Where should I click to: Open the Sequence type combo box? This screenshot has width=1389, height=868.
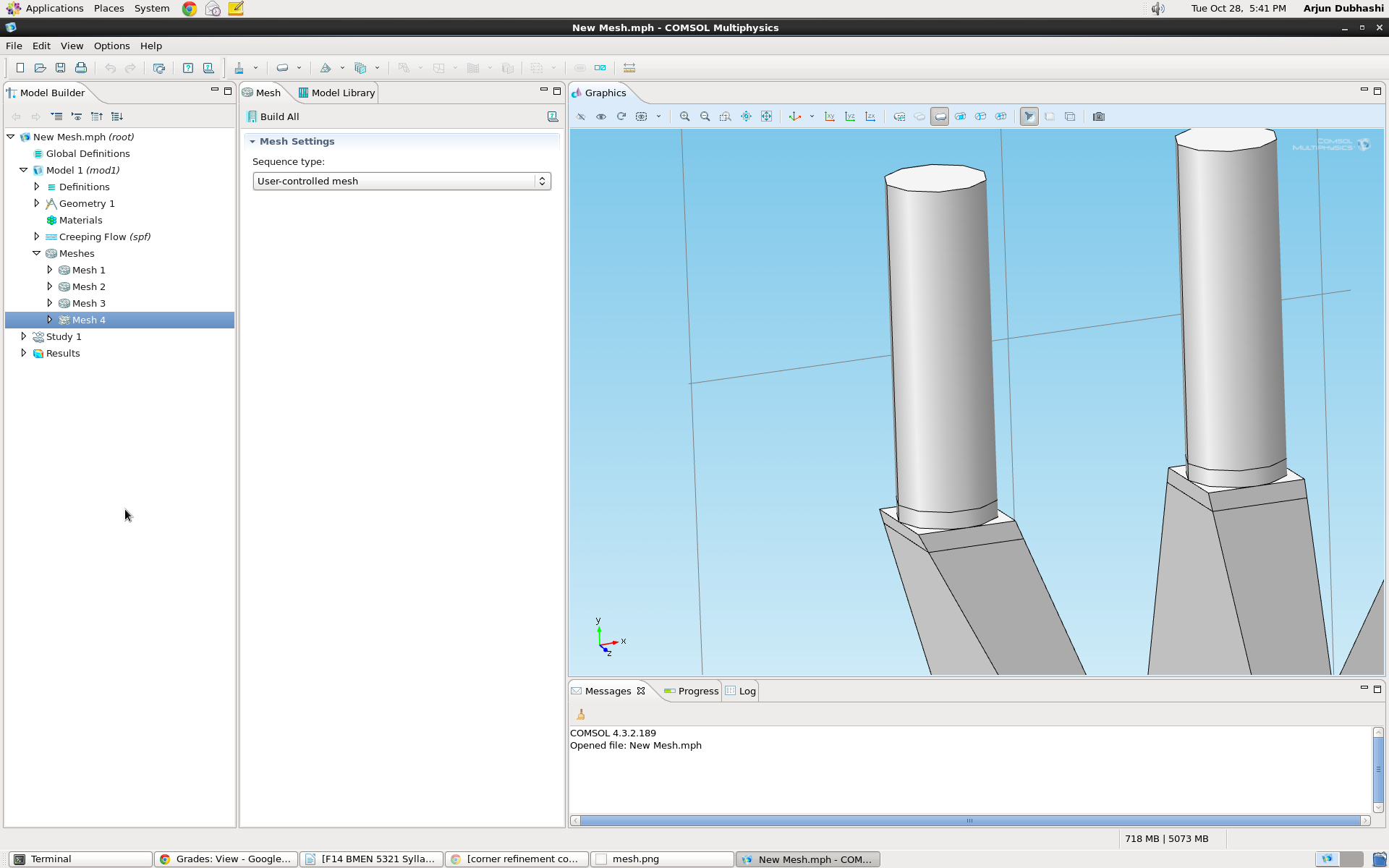point(402,181)
